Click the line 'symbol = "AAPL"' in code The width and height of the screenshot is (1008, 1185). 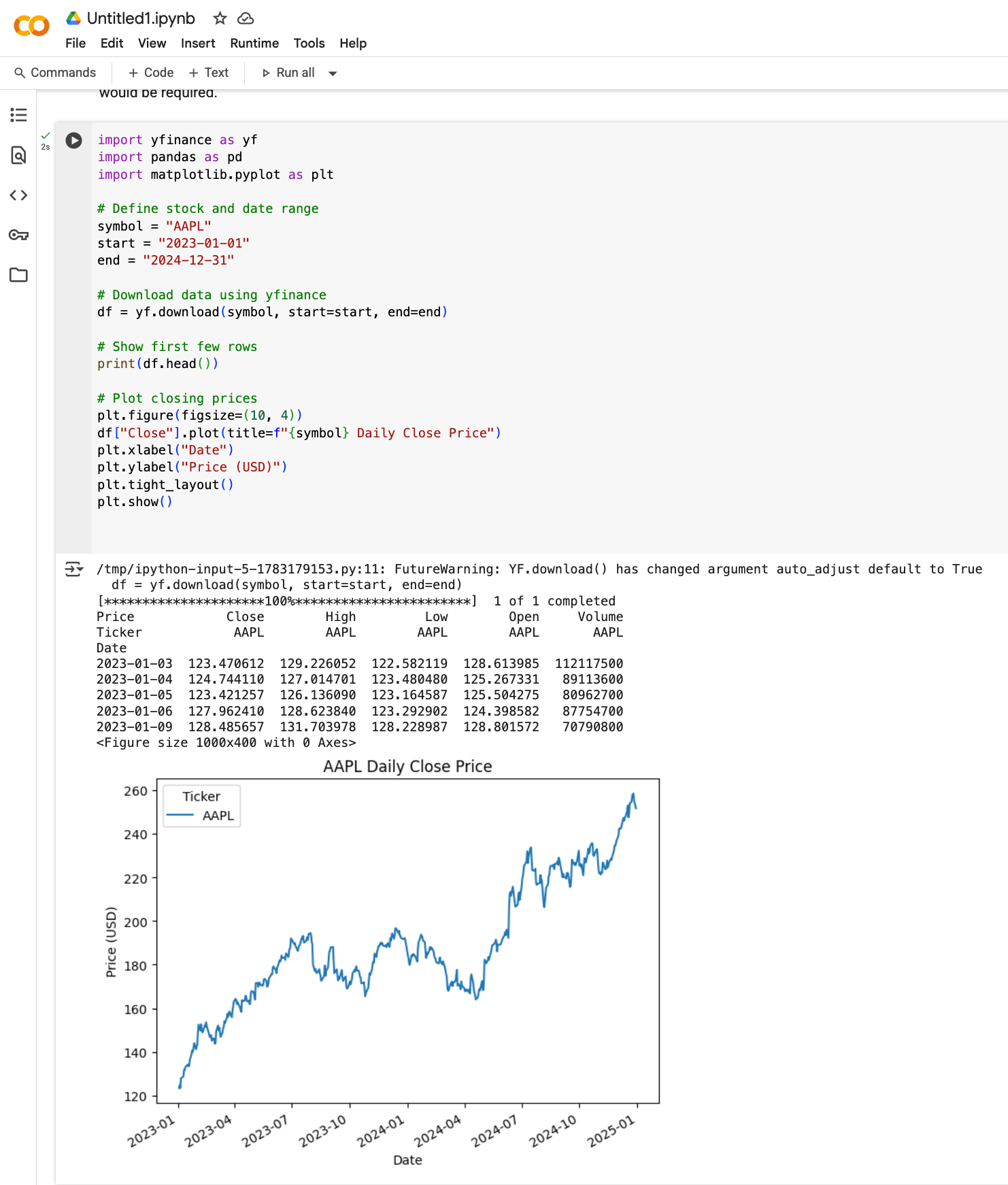(154, 226)
